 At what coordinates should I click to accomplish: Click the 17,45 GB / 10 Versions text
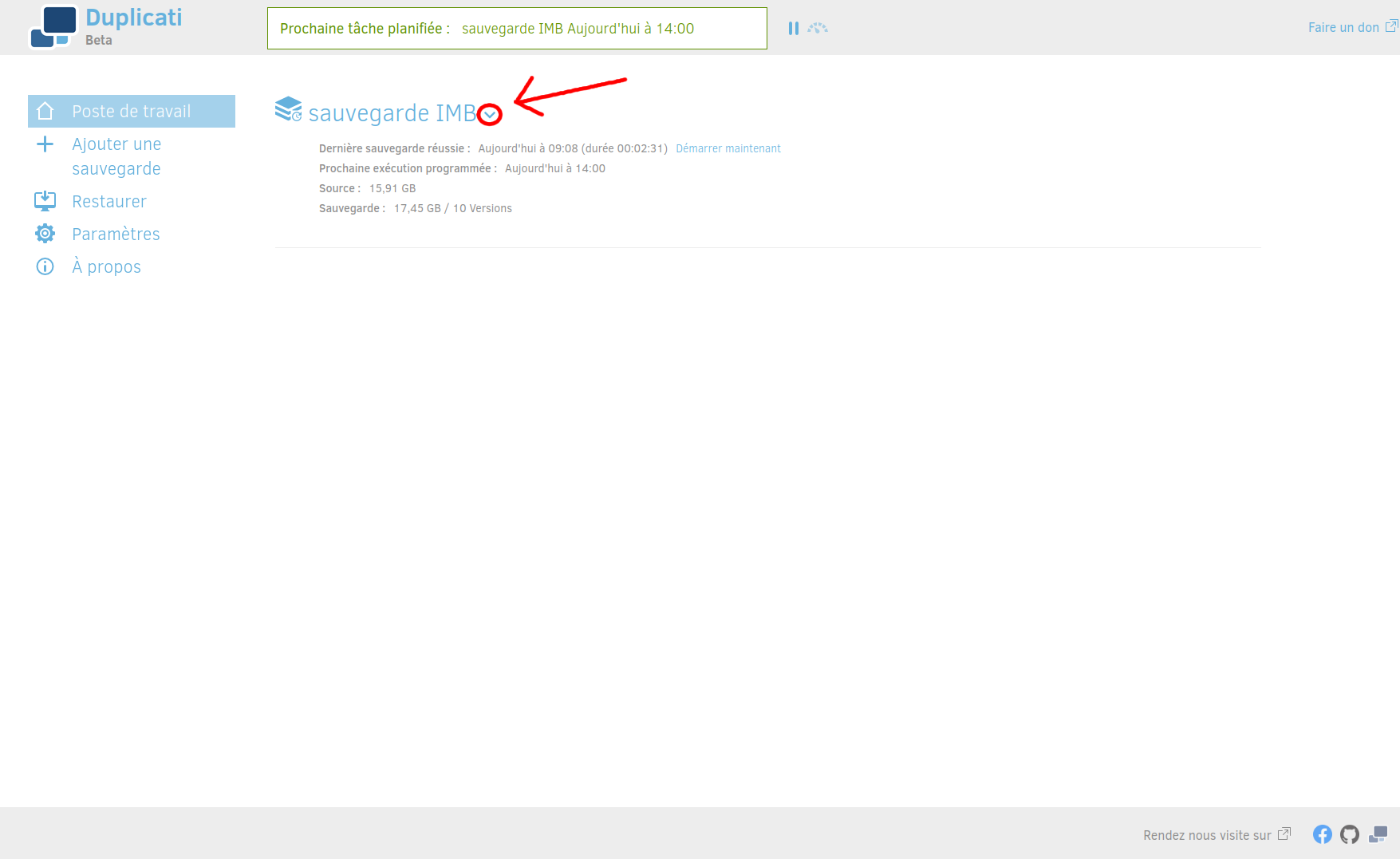[x=453, y=208]
